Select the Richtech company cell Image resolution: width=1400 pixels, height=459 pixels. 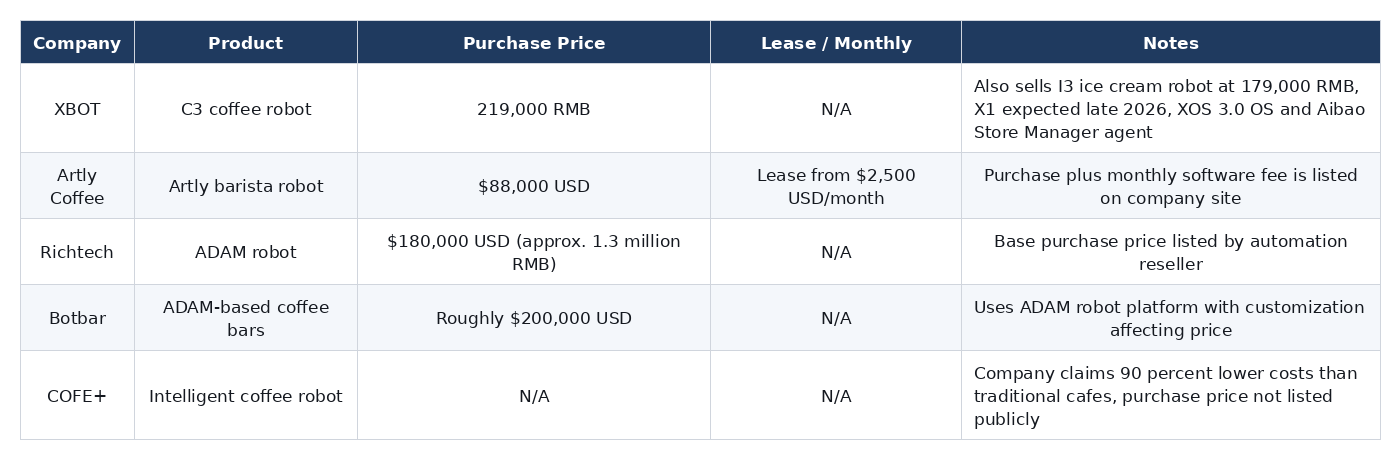(77, 252)
